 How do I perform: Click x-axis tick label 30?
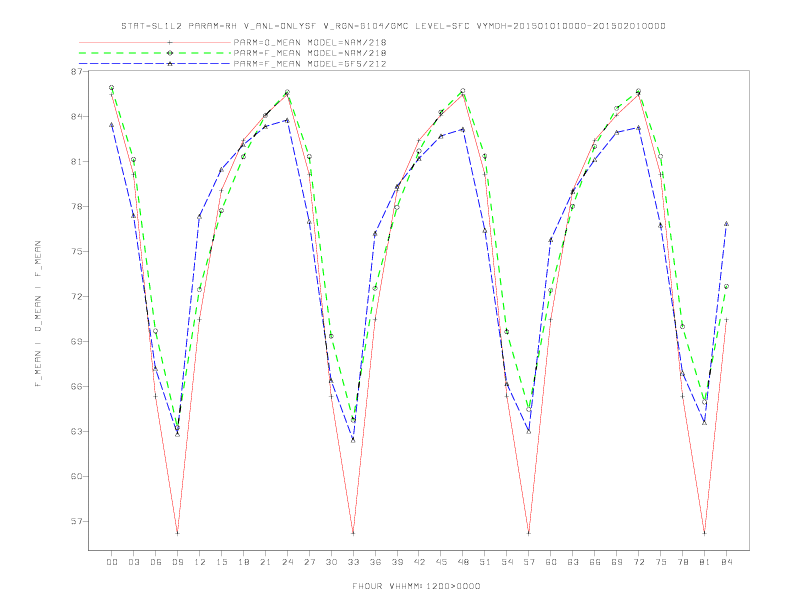331,562
